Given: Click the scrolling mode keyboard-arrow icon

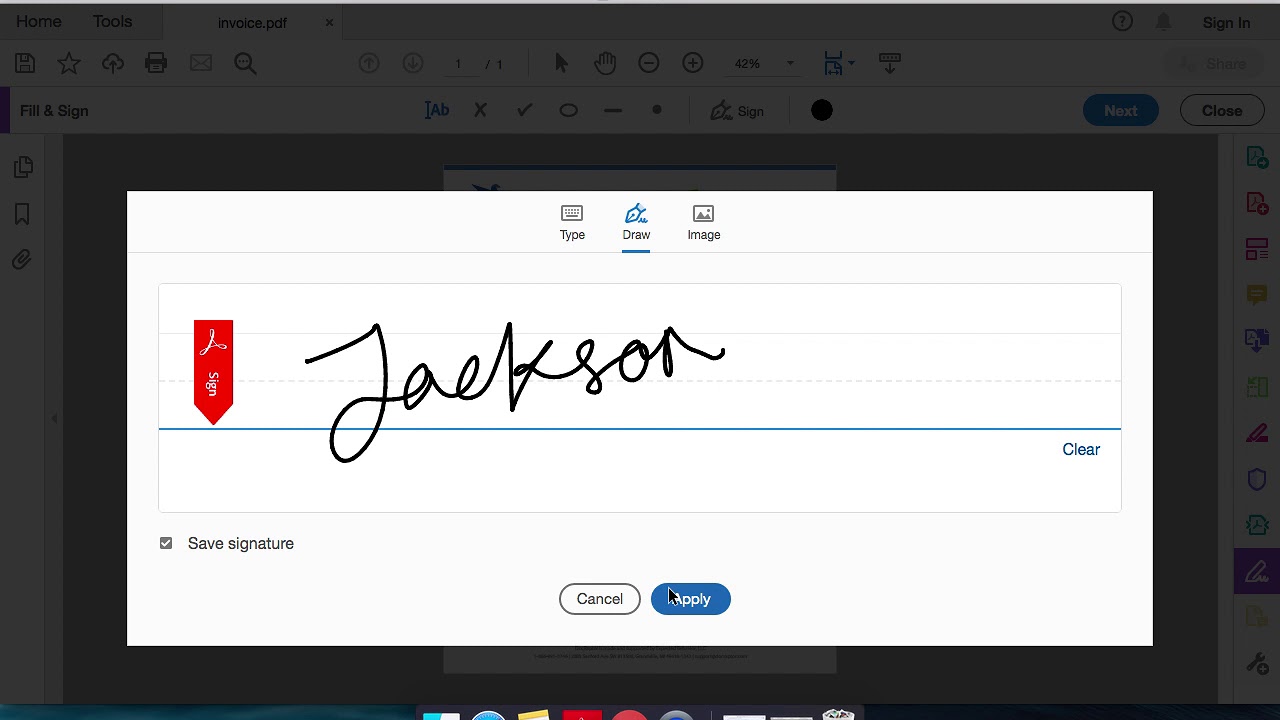Looking at the screenshot, I should click(890, 63).
